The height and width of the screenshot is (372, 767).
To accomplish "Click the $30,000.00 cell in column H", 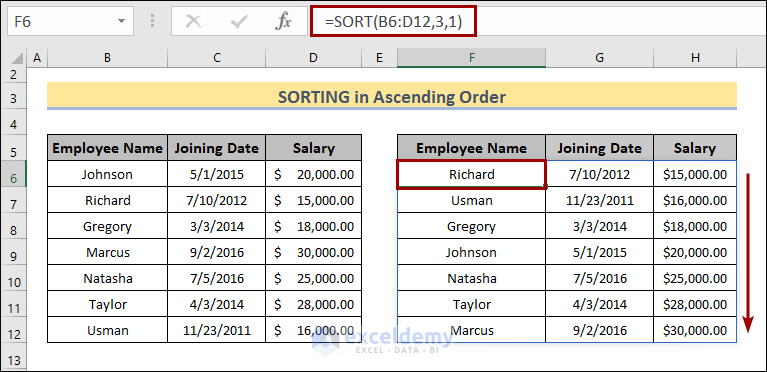I will tap(695, 330).
